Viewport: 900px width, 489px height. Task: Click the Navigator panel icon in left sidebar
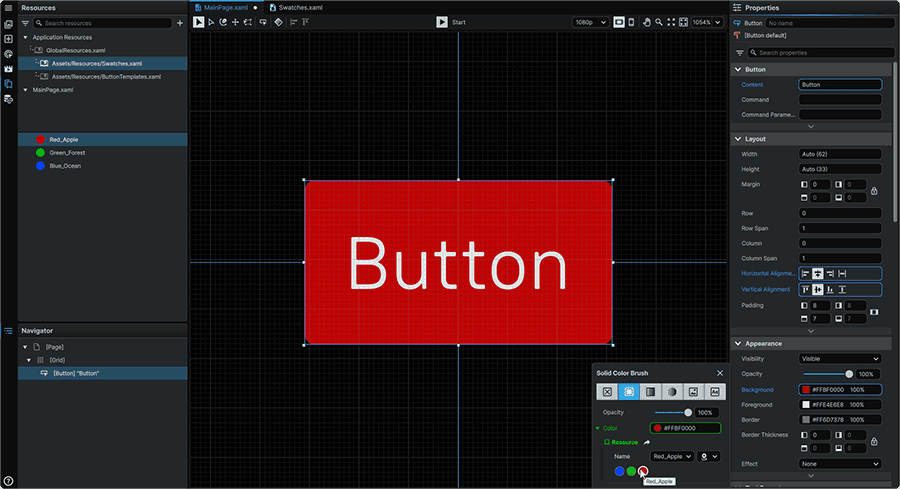click(x=8, y=331)
